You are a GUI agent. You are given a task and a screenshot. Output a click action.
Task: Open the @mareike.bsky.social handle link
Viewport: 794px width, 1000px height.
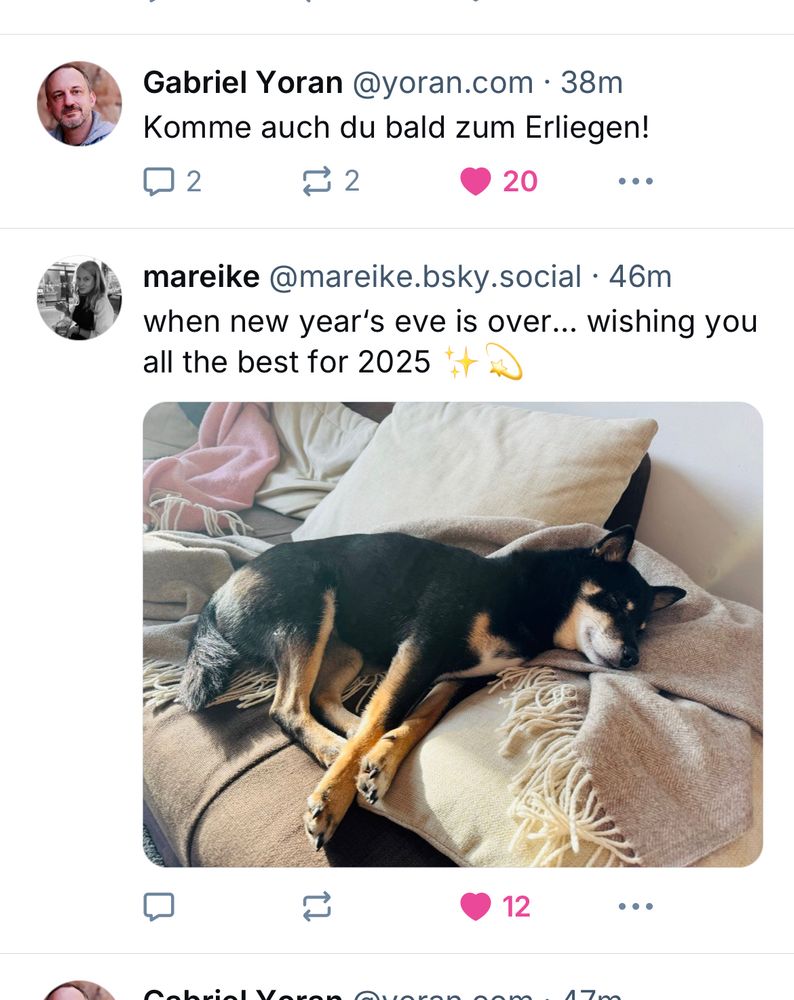(x=425, y=277)
